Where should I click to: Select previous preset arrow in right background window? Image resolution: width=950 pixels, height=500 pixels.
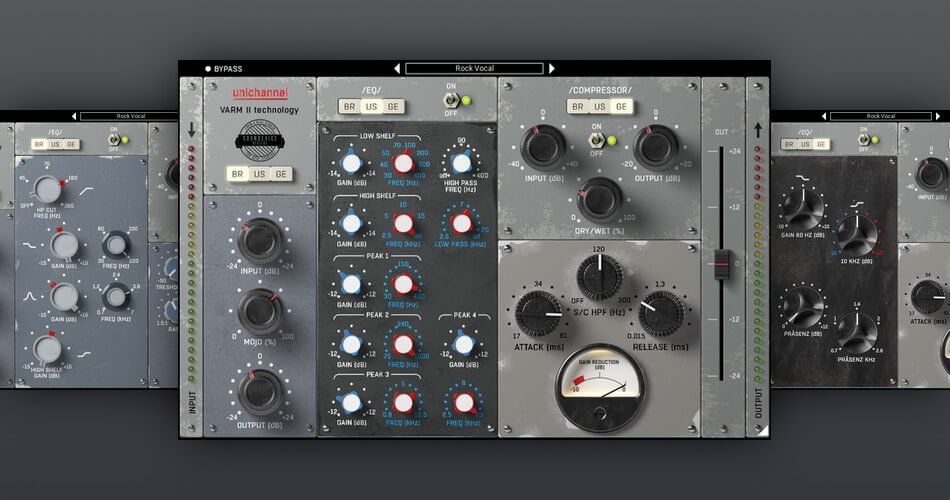(x=824, y=116)
